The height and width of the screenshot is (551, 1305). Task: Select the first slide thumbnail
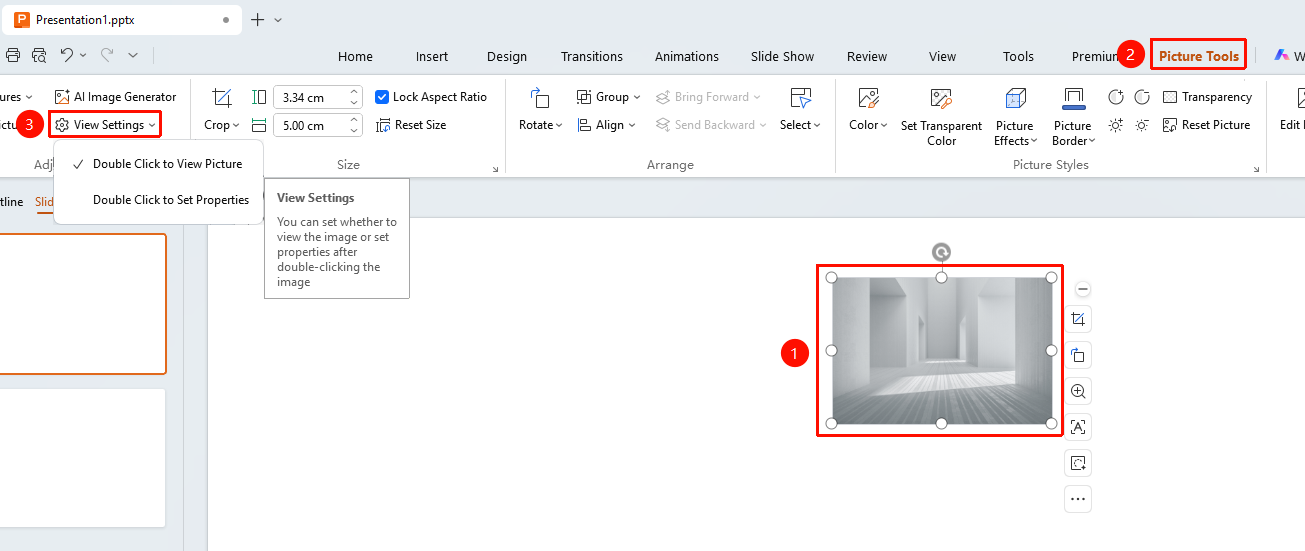tap(83, 304)
